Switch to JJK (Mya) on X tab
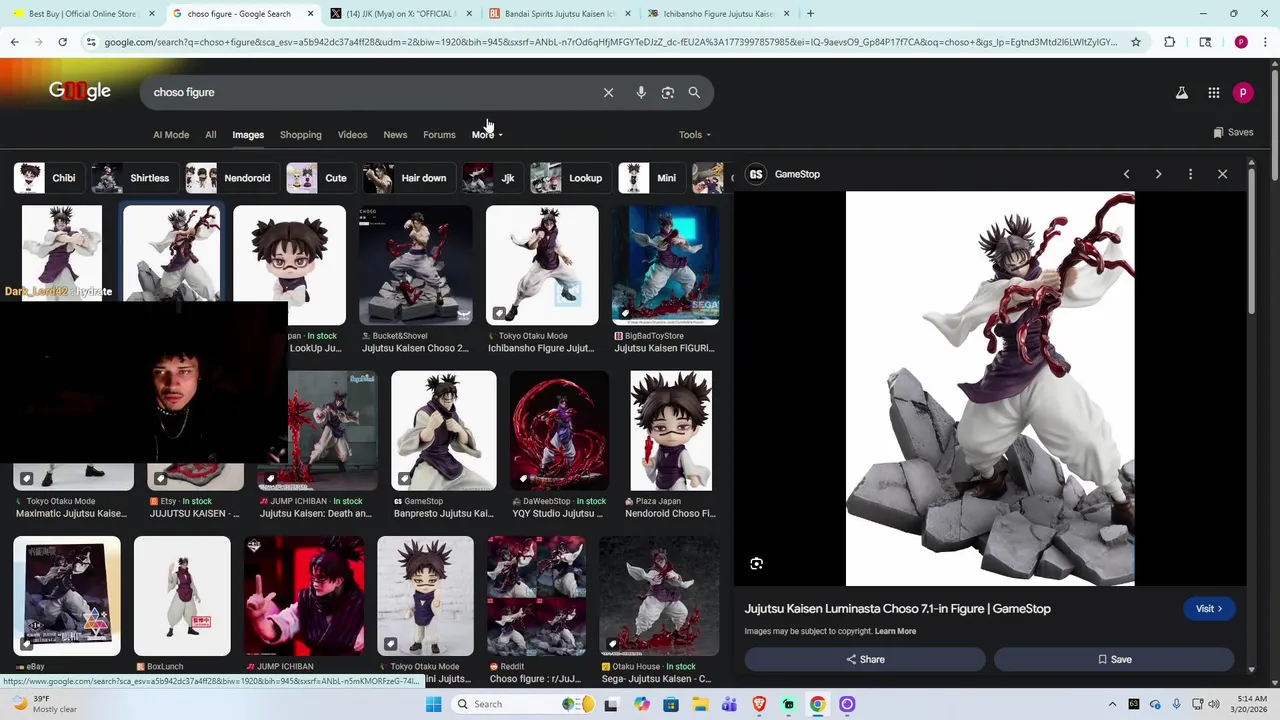This screenshot has height=720, width=1280. 400,14
